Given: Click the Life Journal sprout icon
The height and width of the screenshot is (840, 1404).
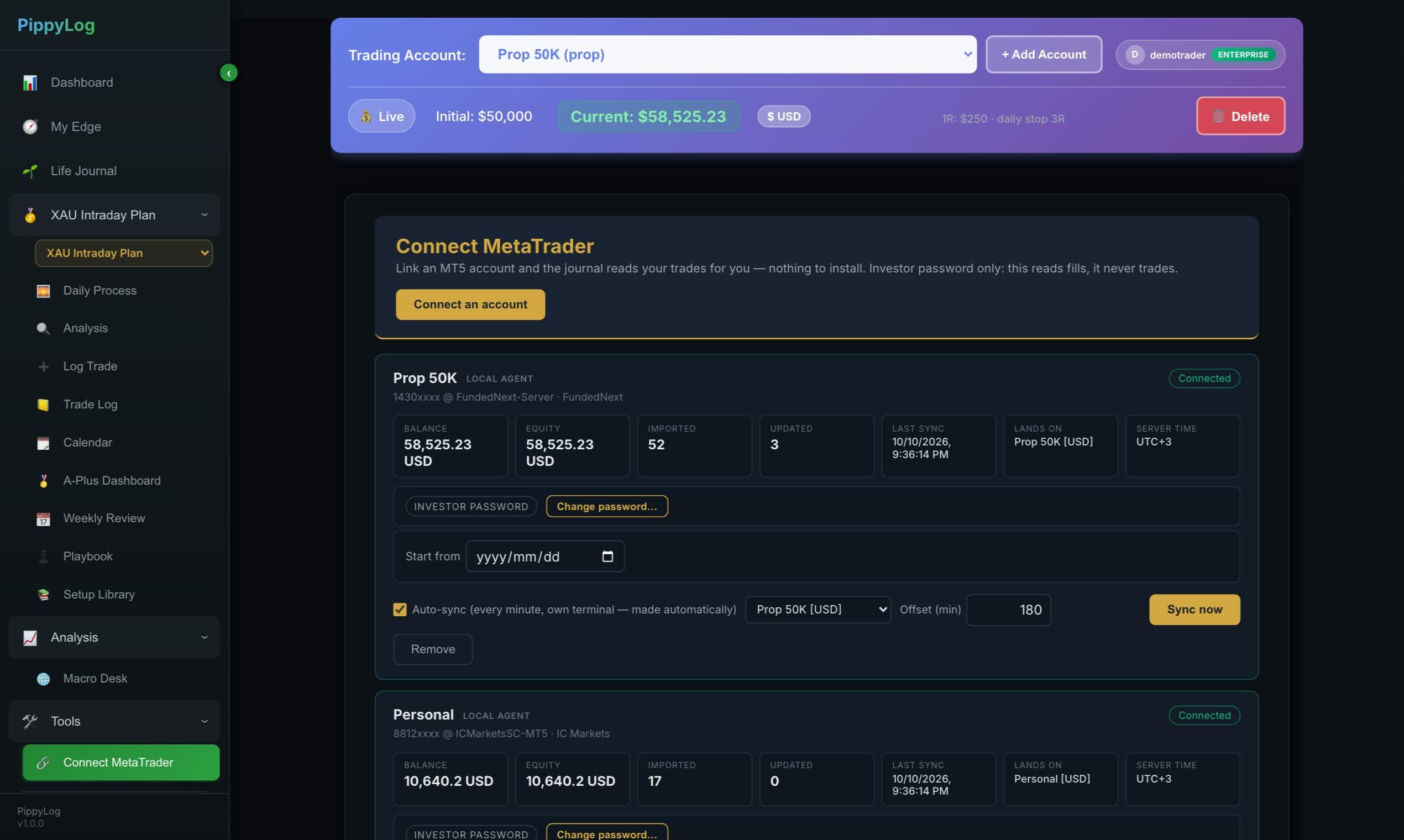Looking at the screenshot, I should pos(30,171).
